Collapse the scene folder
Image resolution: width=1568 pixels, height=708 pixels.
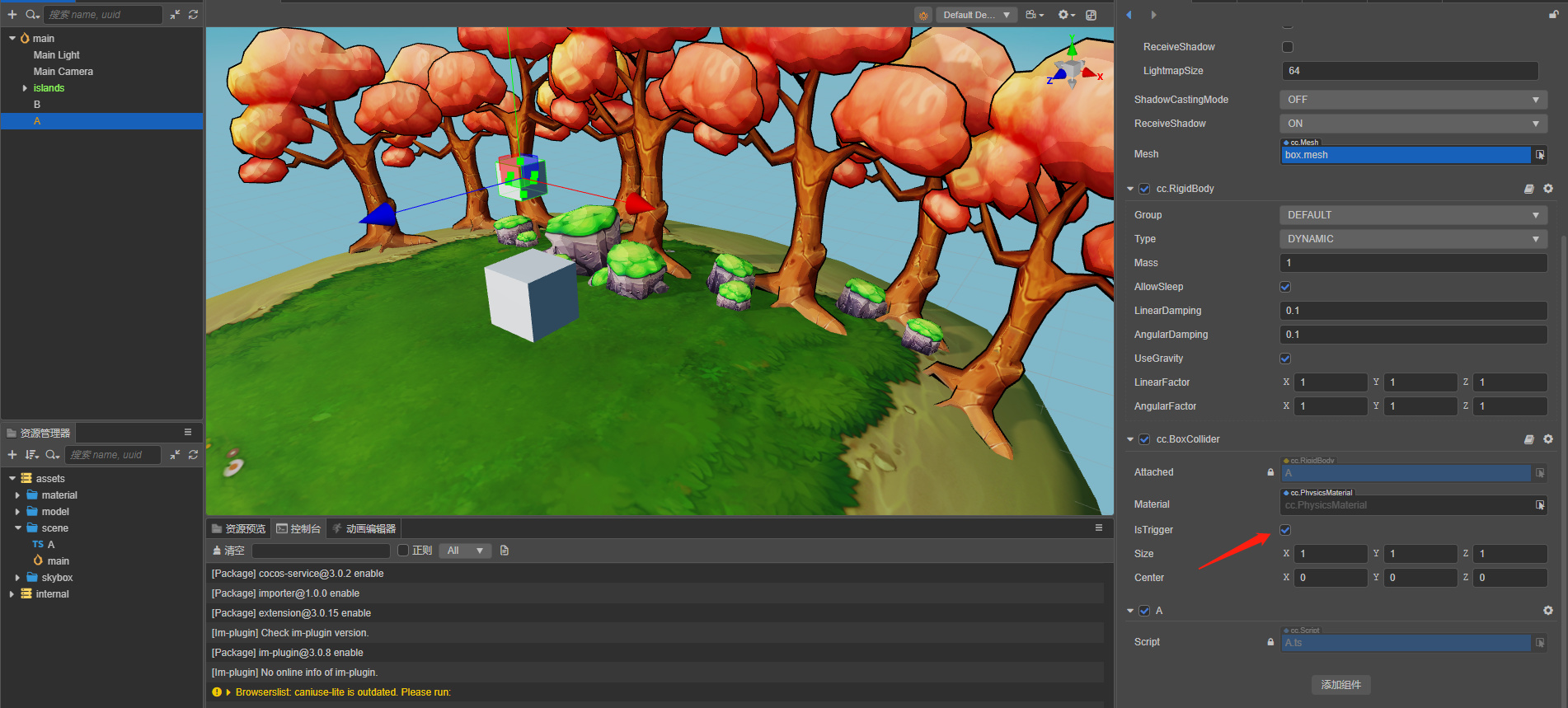[x=17, y=528]
